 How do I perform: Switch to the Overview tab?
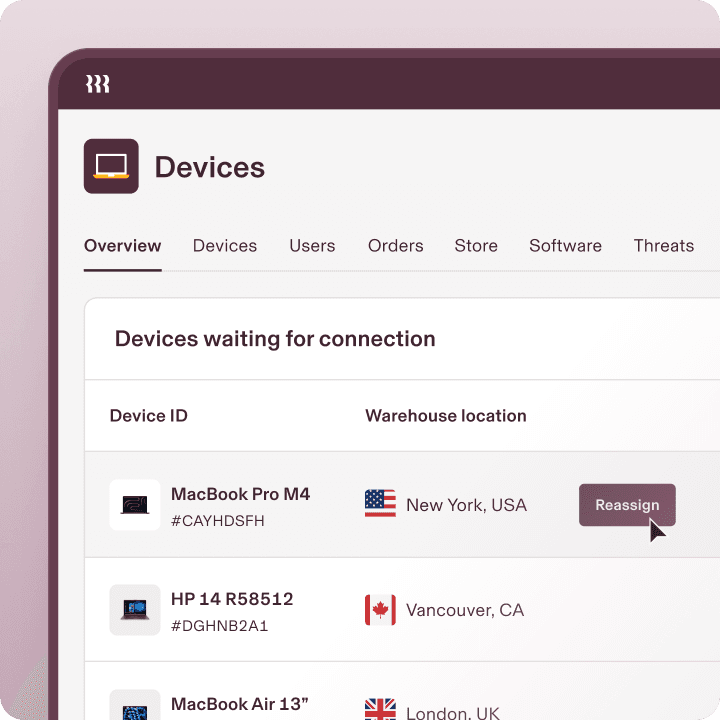(x=122, y=246)
